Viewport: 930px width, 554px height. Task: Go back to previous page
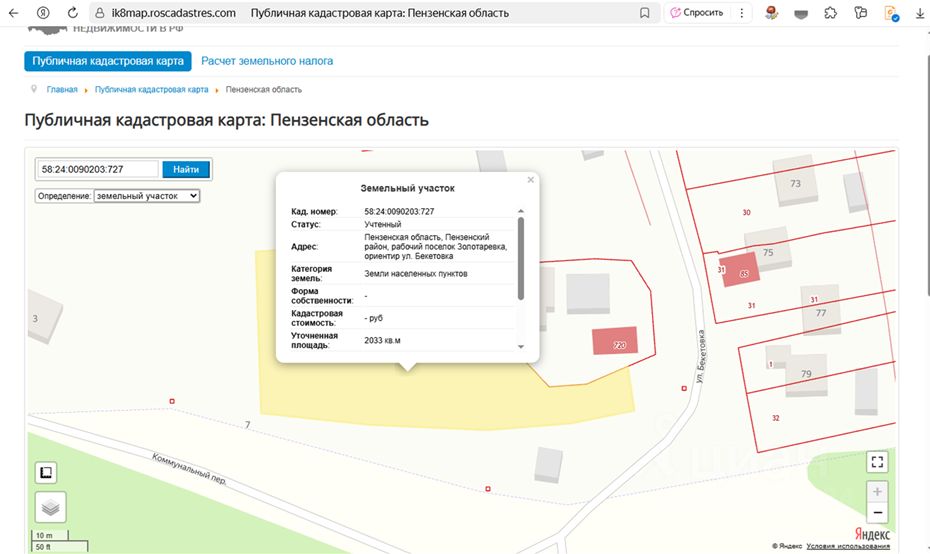13,13
